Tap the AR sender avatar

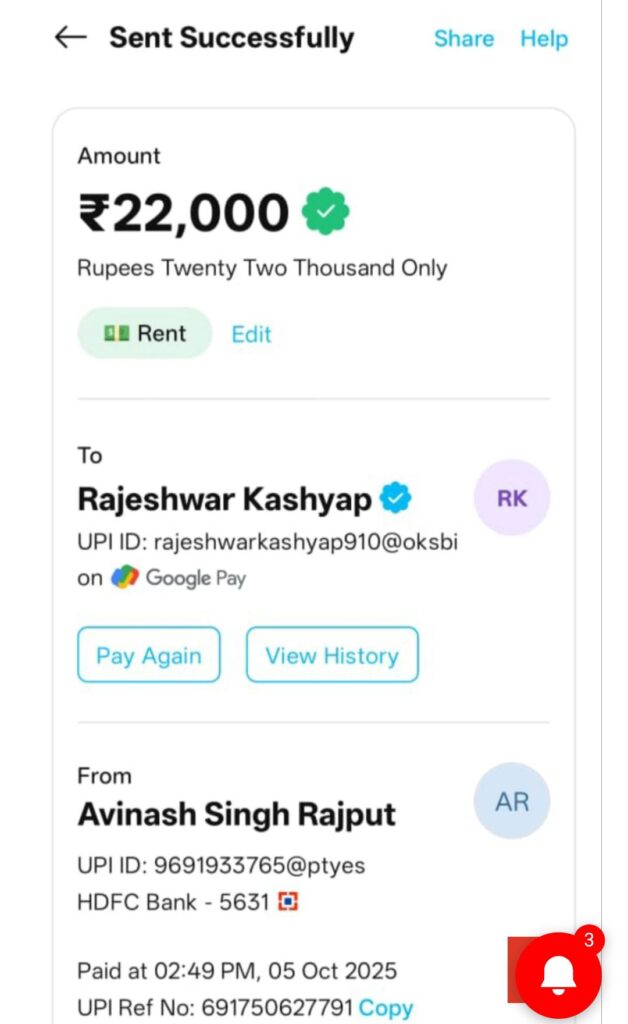[x=511, y=801]
